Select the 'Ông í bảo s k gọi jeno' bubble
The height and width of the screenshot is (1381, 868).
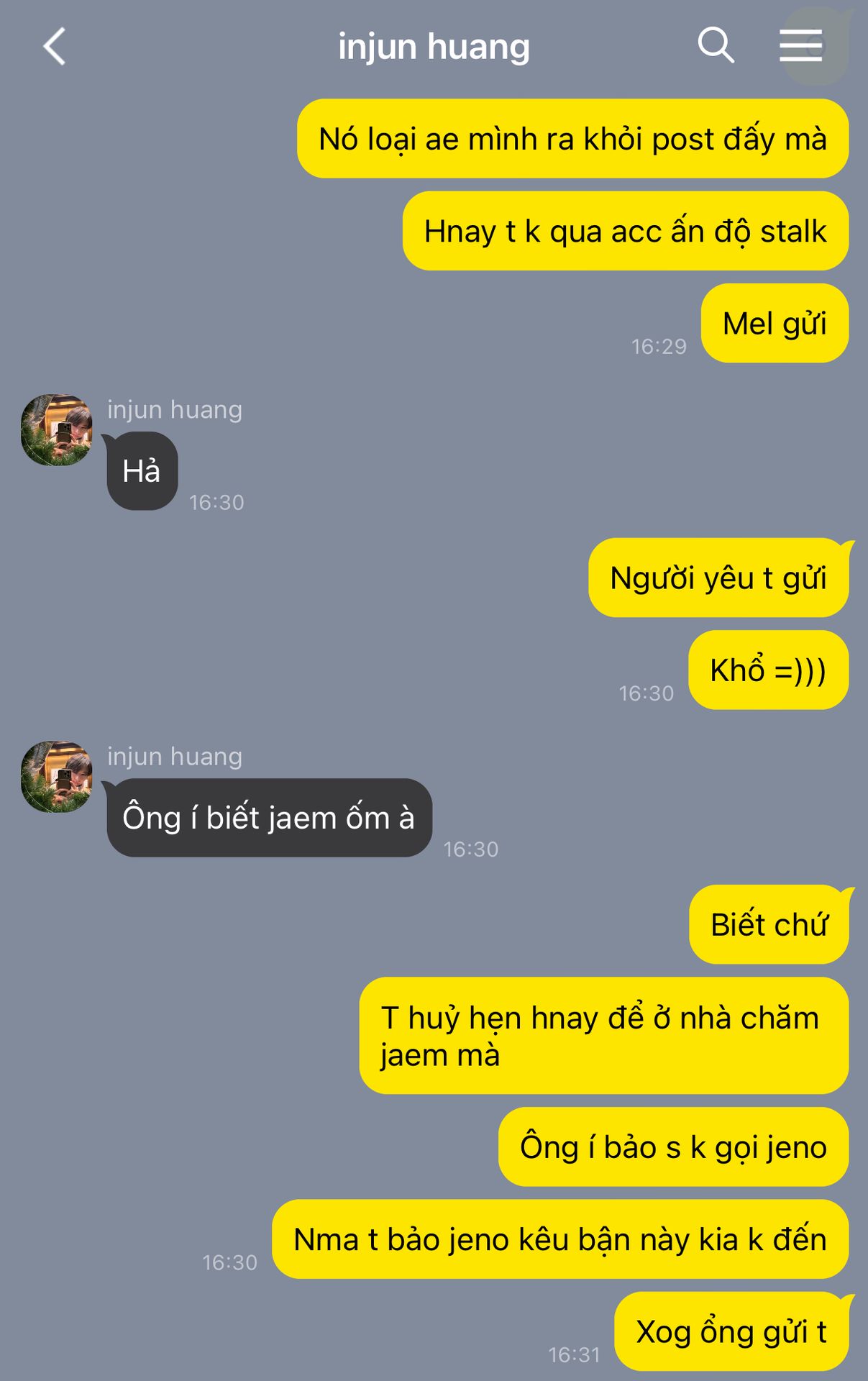coord(673,1147)
